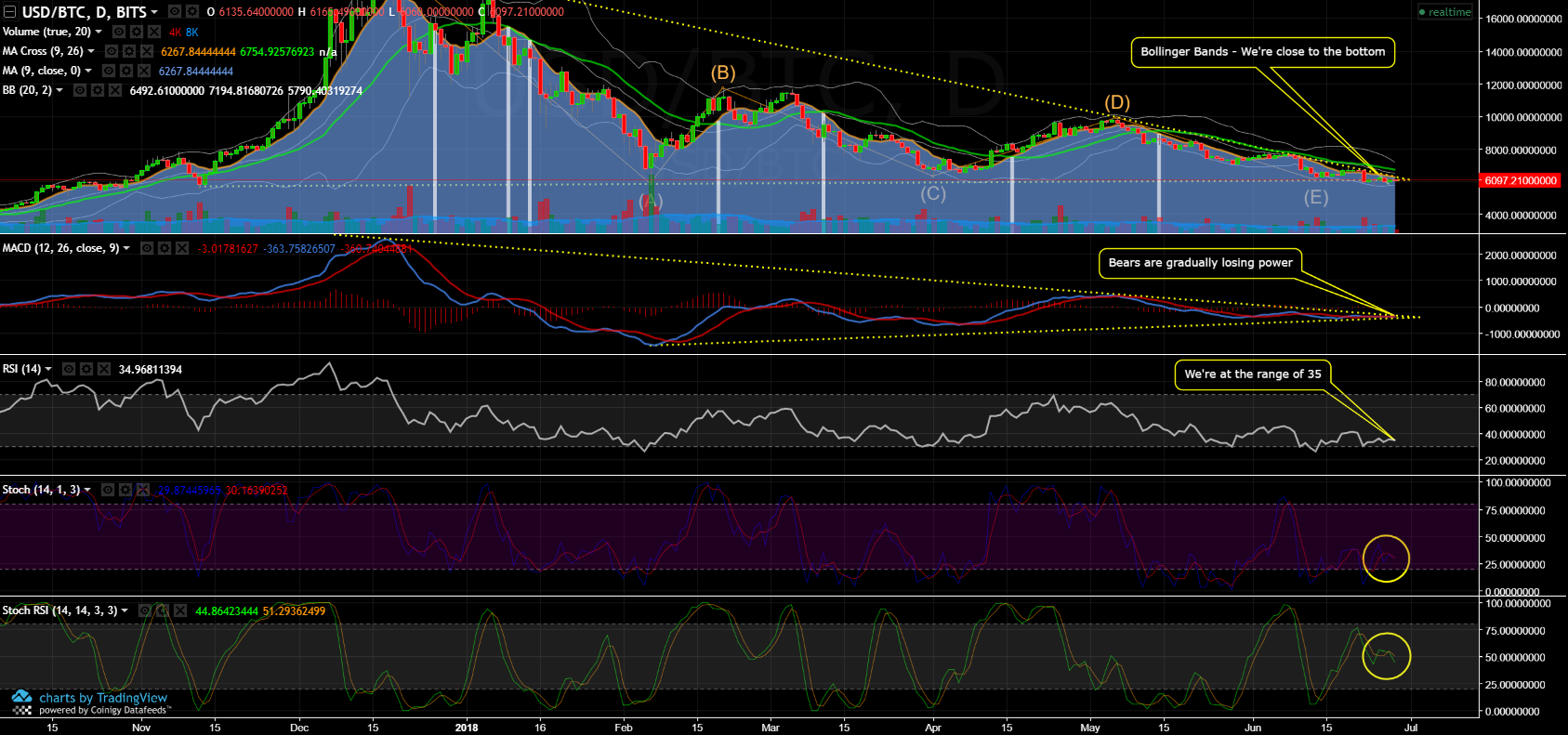The height and width of the screenshot is (735, 1568).
Task: Open MA (9, close, 0) settings gear
Action: 126,71
